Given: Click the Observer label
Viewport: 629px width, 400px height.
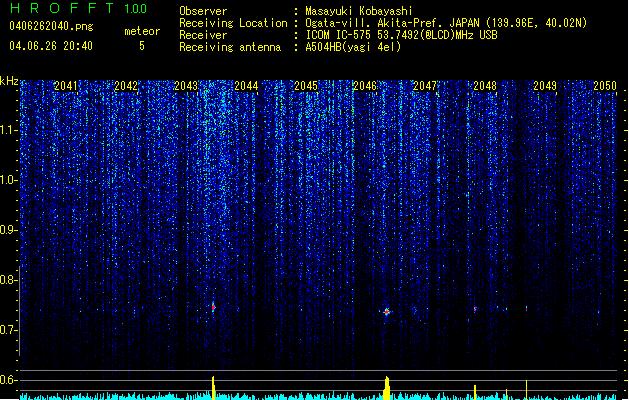Looking at the screenshot, I should [x=203, y=11].
